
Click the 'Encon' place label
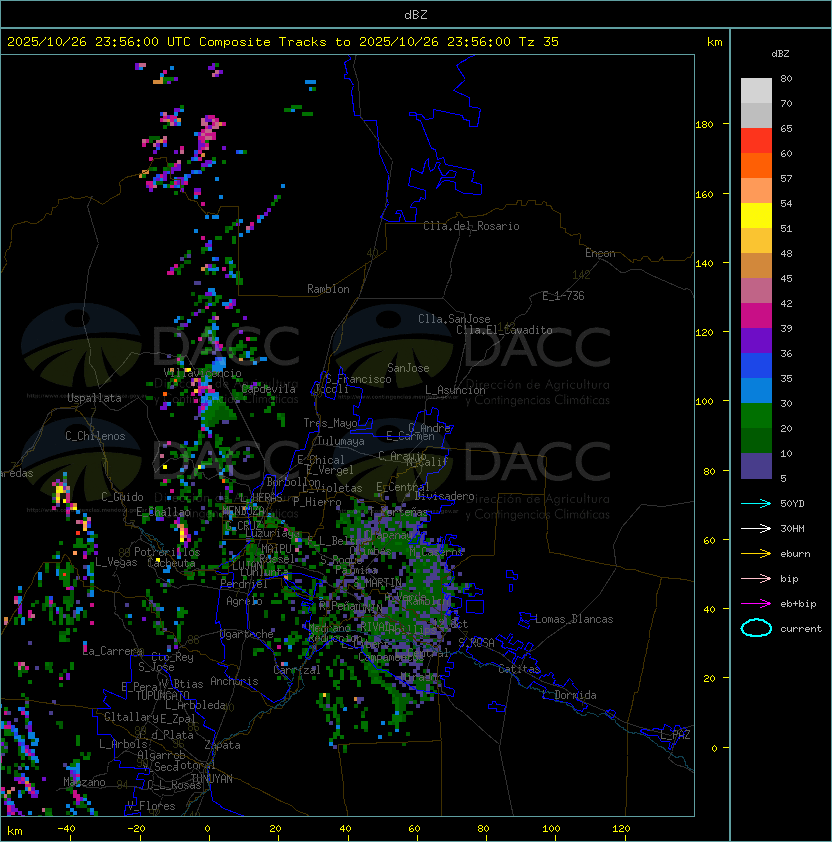[600, 253]
